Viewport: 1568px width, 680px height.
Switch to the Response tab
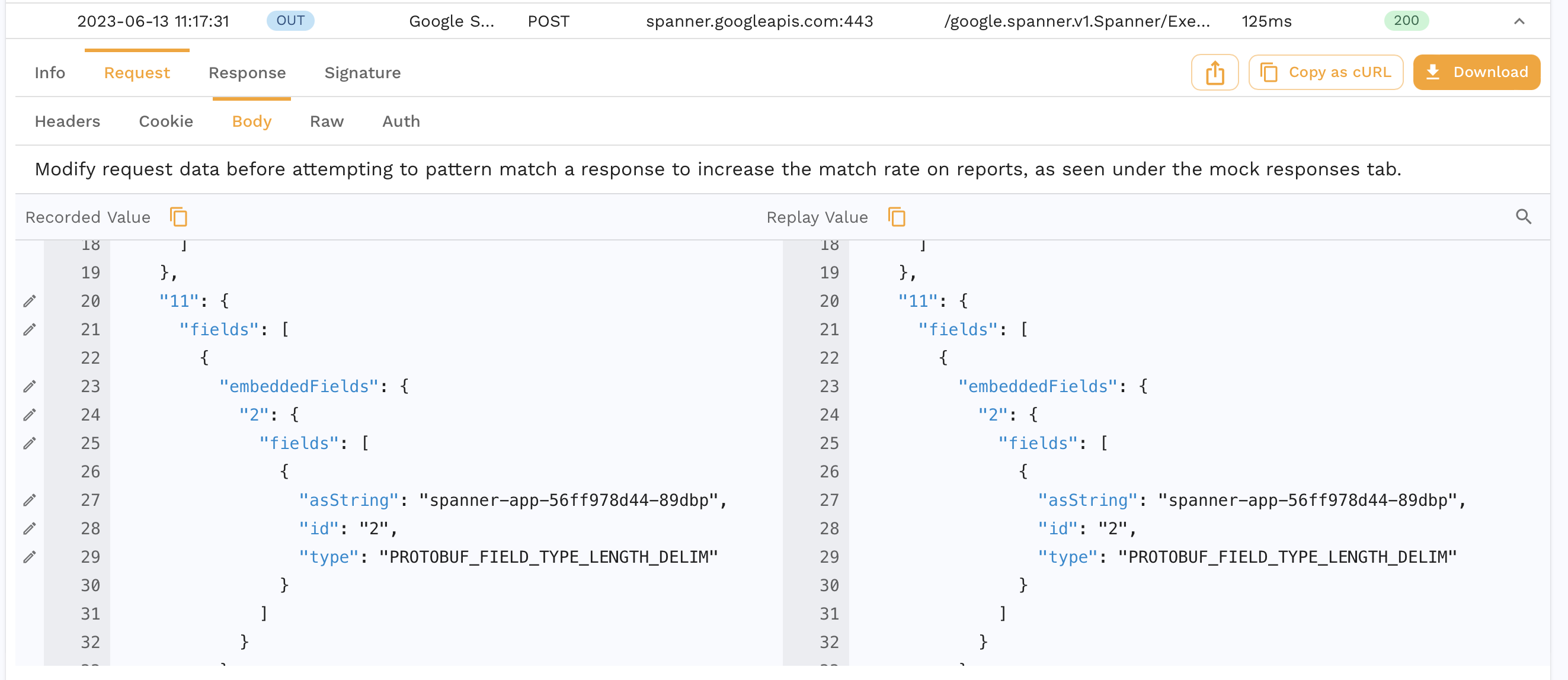click(247, 73)
